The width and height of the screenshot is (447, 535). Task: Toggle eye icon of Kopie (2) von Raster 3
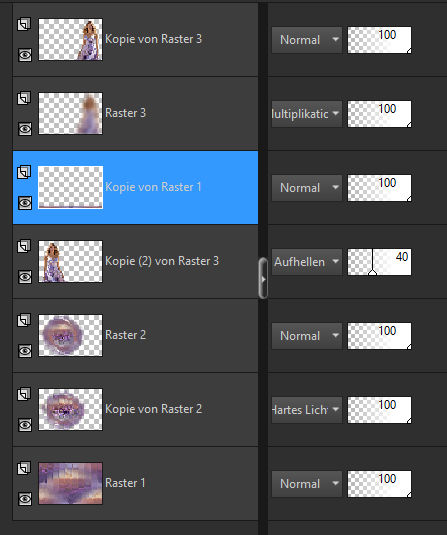tap(25, 277)
